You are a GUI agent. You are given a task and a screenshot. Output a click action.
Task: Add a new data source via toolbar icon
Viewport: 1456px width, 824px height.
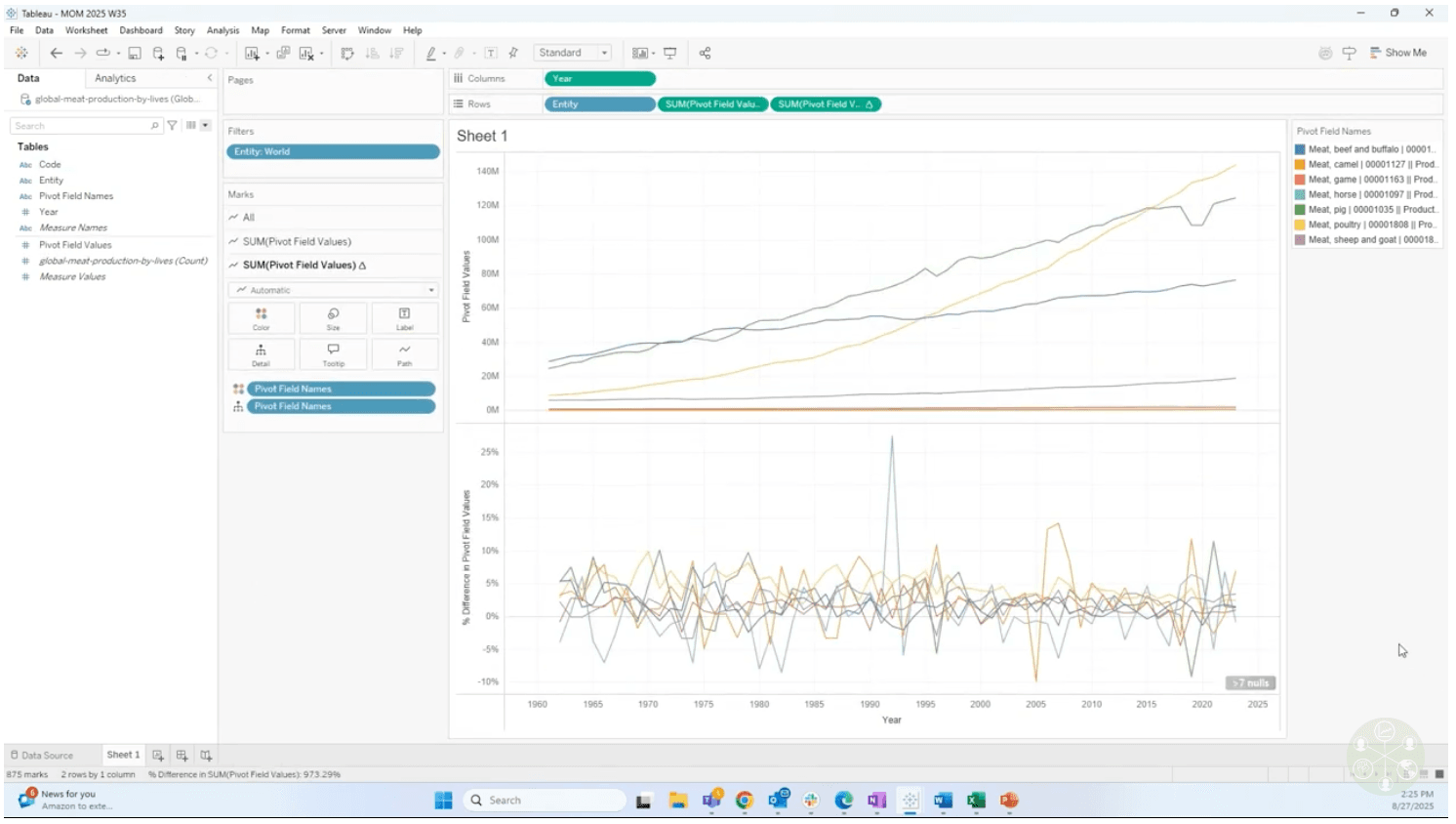(x=158, y=54)
